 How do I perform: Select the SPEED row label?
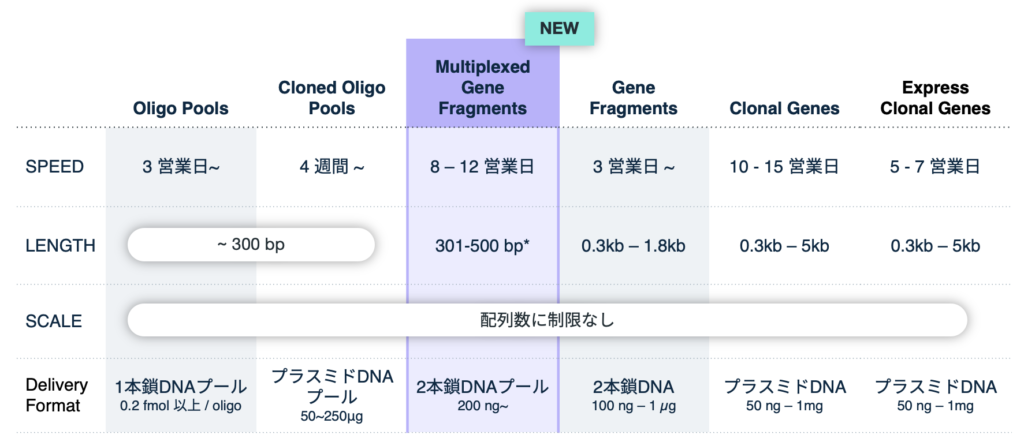pyautogui.click(x=55, y=166)
